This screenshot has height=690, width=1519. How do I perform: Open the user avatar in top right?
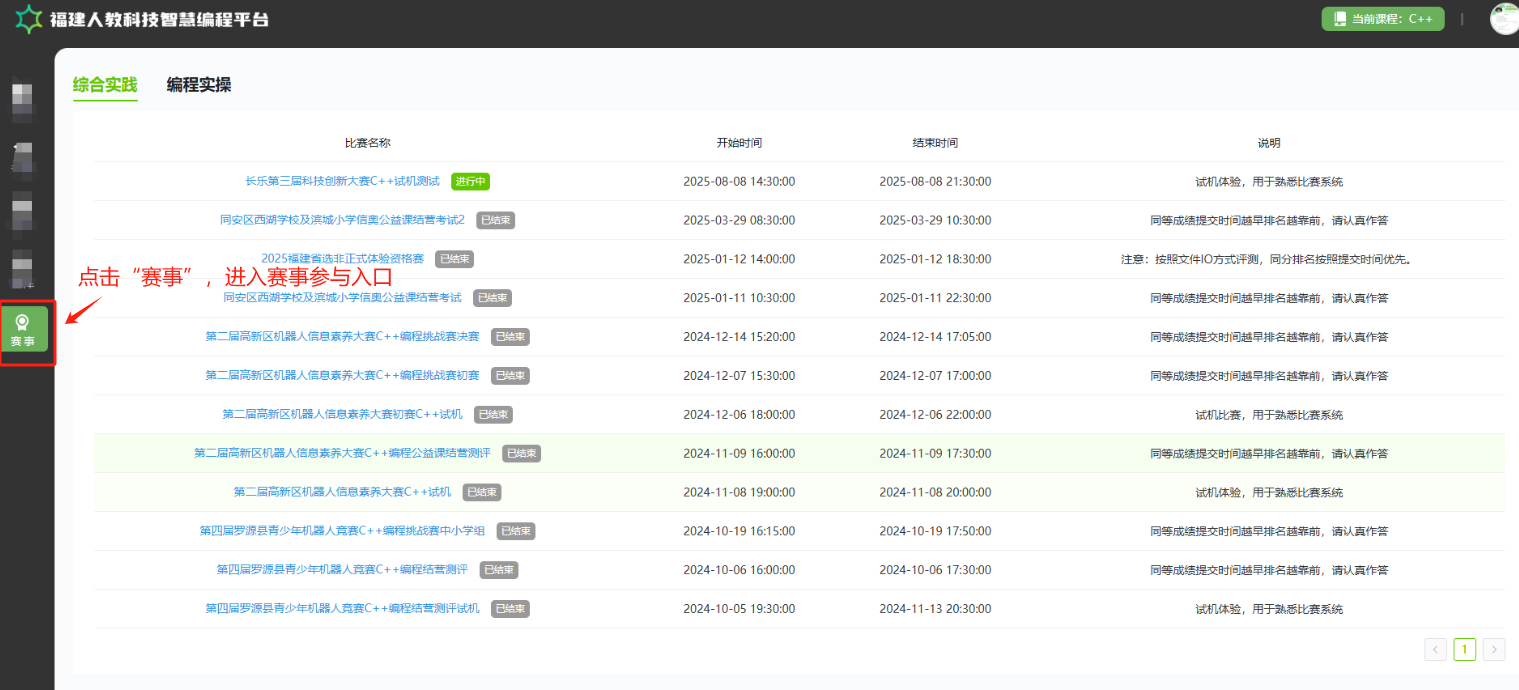[x=1503, y=19]
